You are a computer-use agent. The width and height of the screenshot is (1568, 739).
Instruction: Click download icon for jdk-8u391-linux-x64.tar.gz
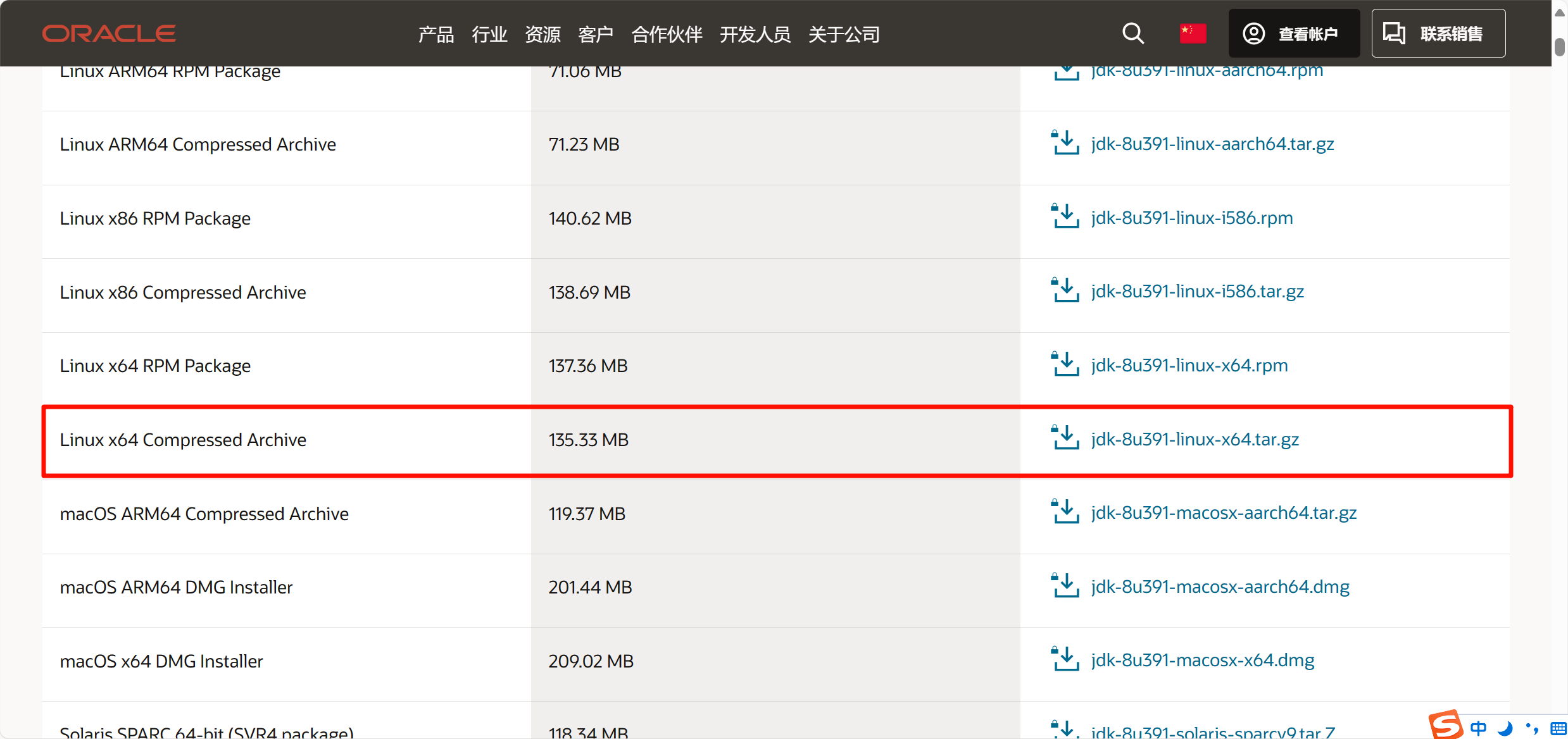tap(1065, 438)
